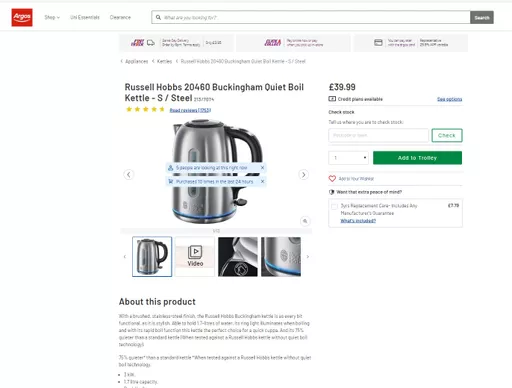The height and width of the screenshot is (388, 512).
Task: Open the Read reviews link
Action: tap(190, 110)
